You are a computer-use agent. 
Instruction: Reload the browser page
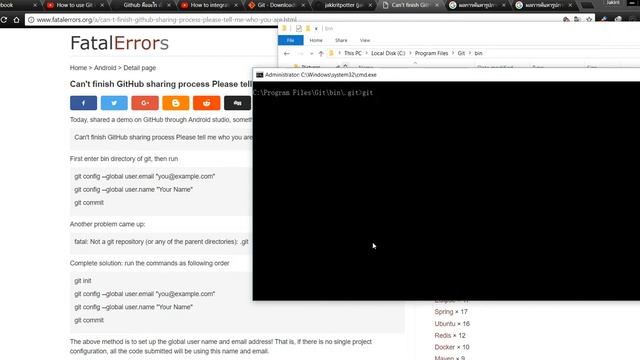pyautogui.click(x=4, y=20)
